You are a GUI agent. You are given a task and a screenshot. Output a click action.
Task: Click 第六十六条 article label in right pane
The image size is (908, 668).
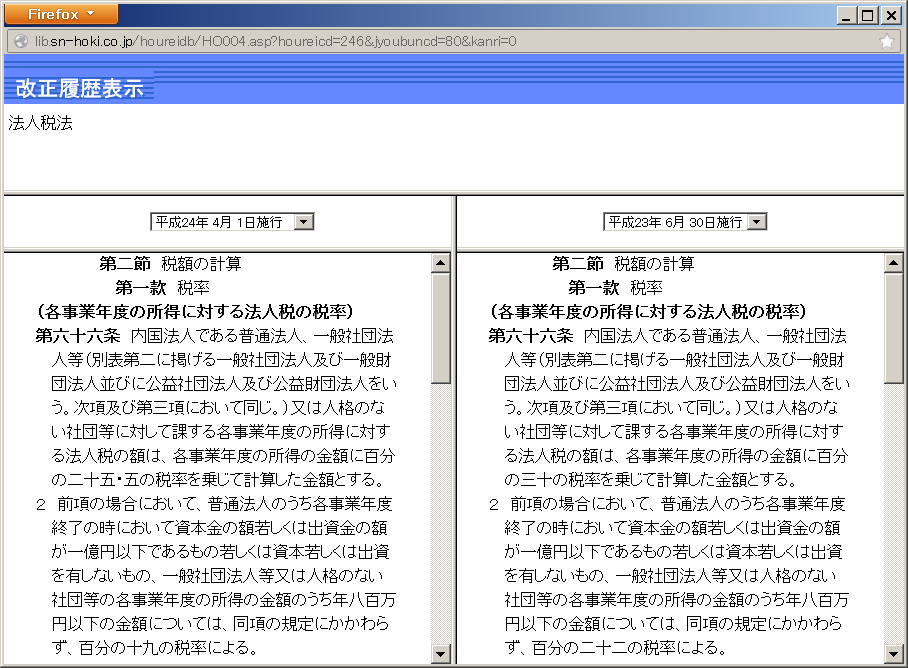pyautogui.click(x=530, y=336)
